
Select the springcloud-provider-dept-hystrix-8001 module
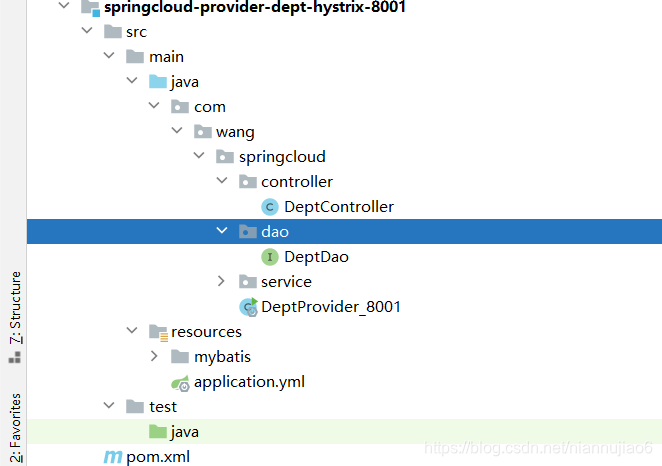(255, 7)
